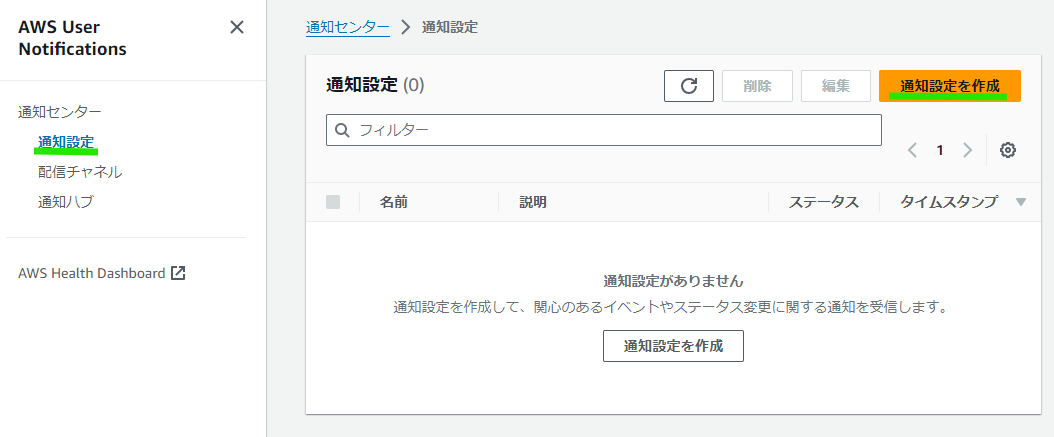Click the orange 通知設定を作成 button

(950, 86)
